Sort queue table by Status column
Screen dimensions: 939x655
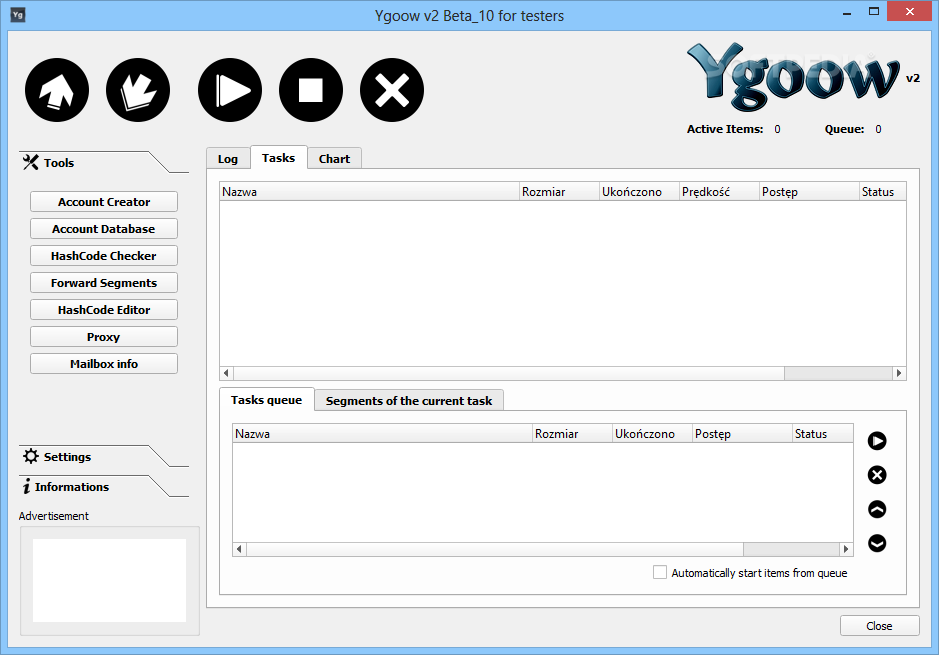click(823, 433)
